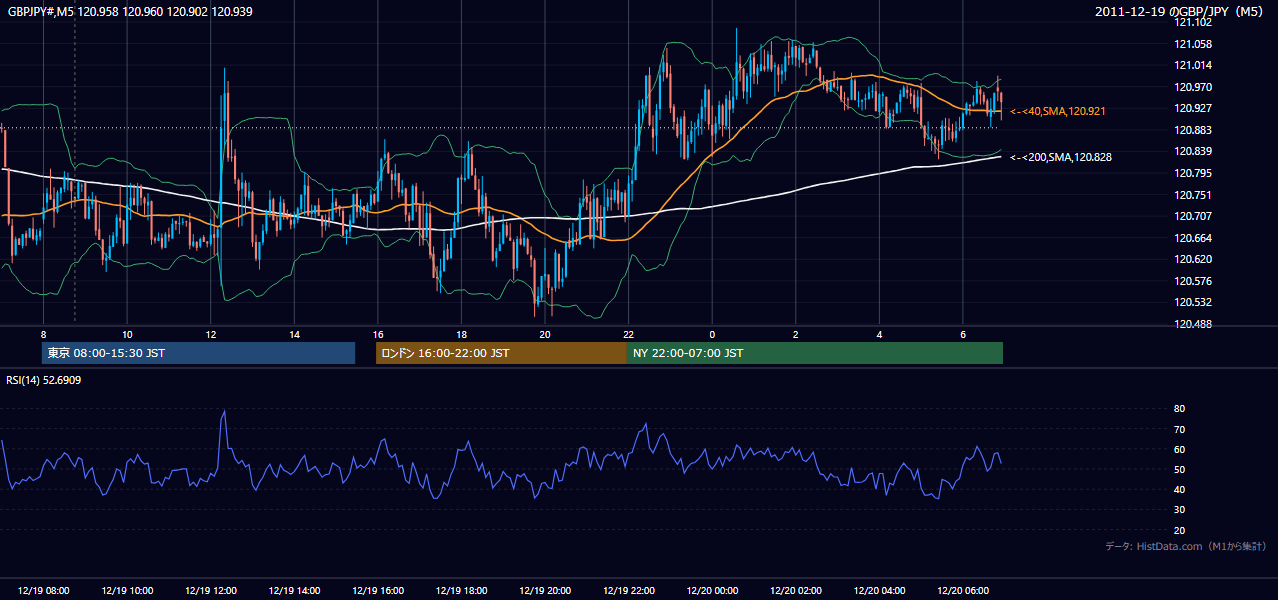The width and height of the screenshot is (1278, 600).
Task: Click bottom date label 12/20 04:00
Action: tap(879, 591)
